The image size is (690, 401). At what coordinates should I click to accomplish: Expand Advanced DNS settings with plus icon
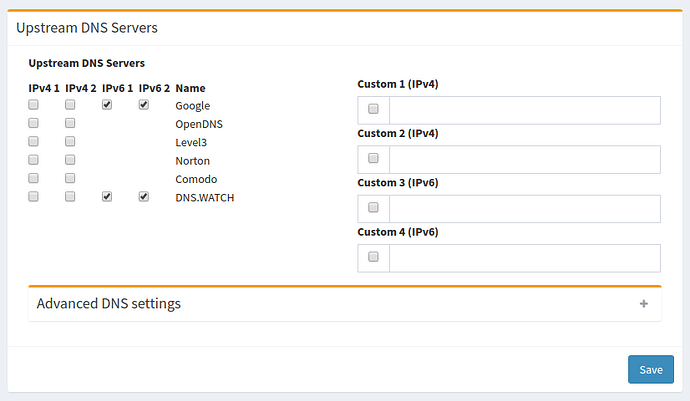644,304
